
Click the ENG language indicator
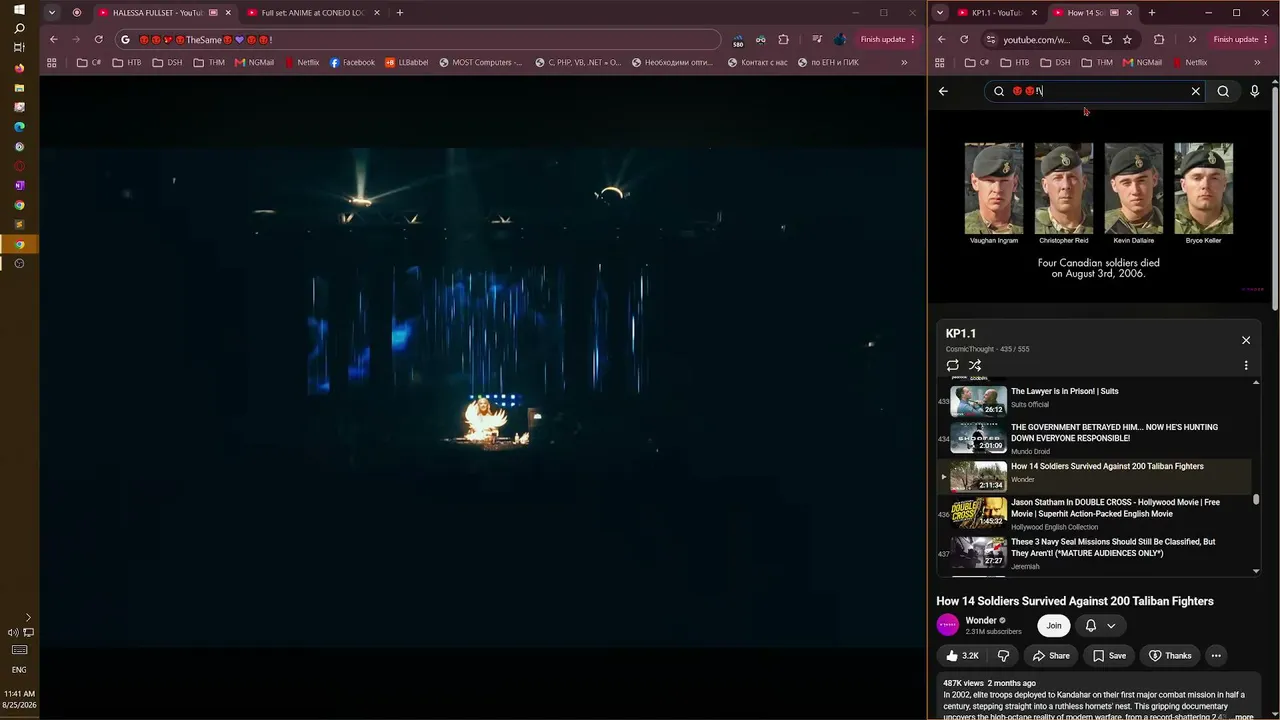pos(19,670)
